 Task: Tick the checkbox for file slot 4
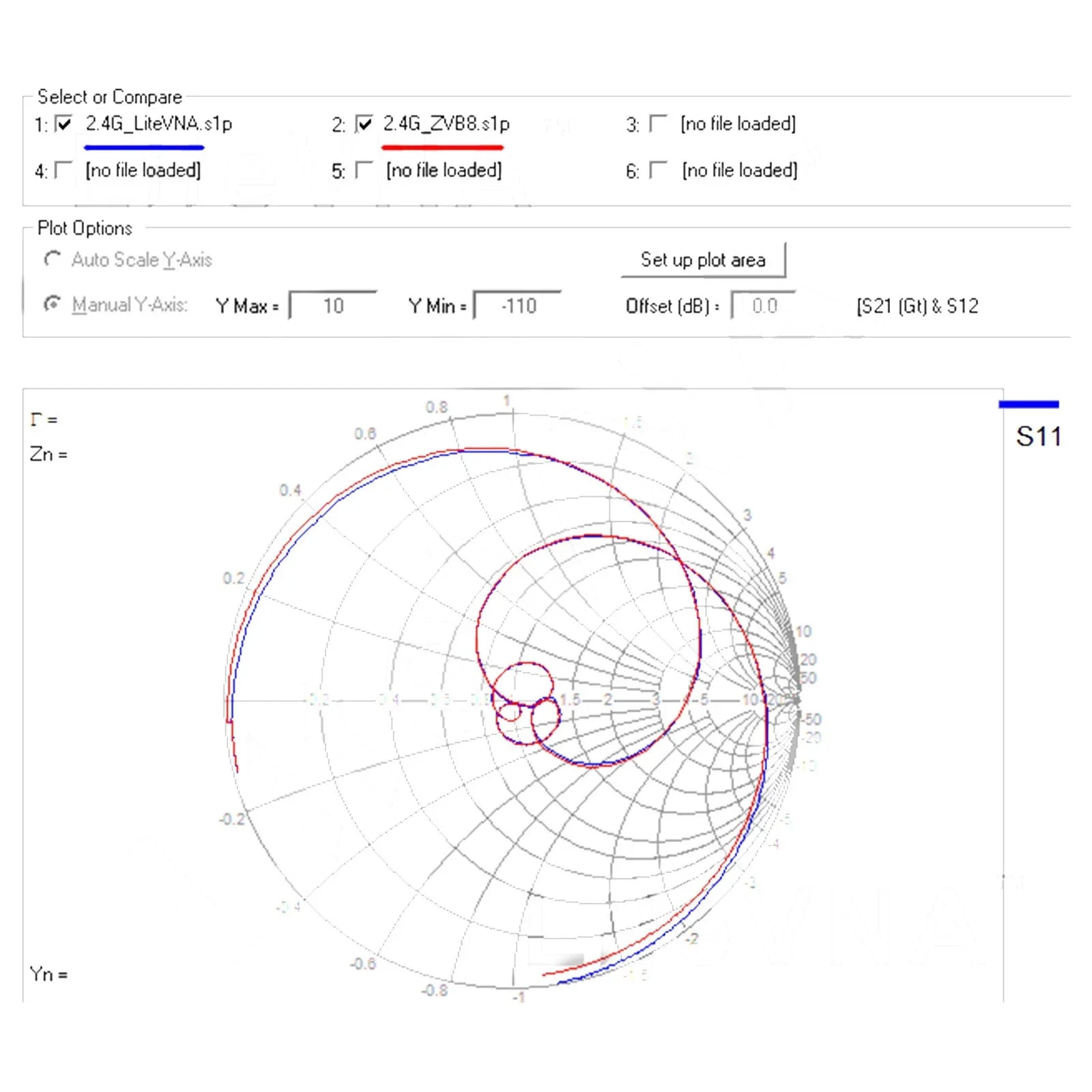point(63,170)
